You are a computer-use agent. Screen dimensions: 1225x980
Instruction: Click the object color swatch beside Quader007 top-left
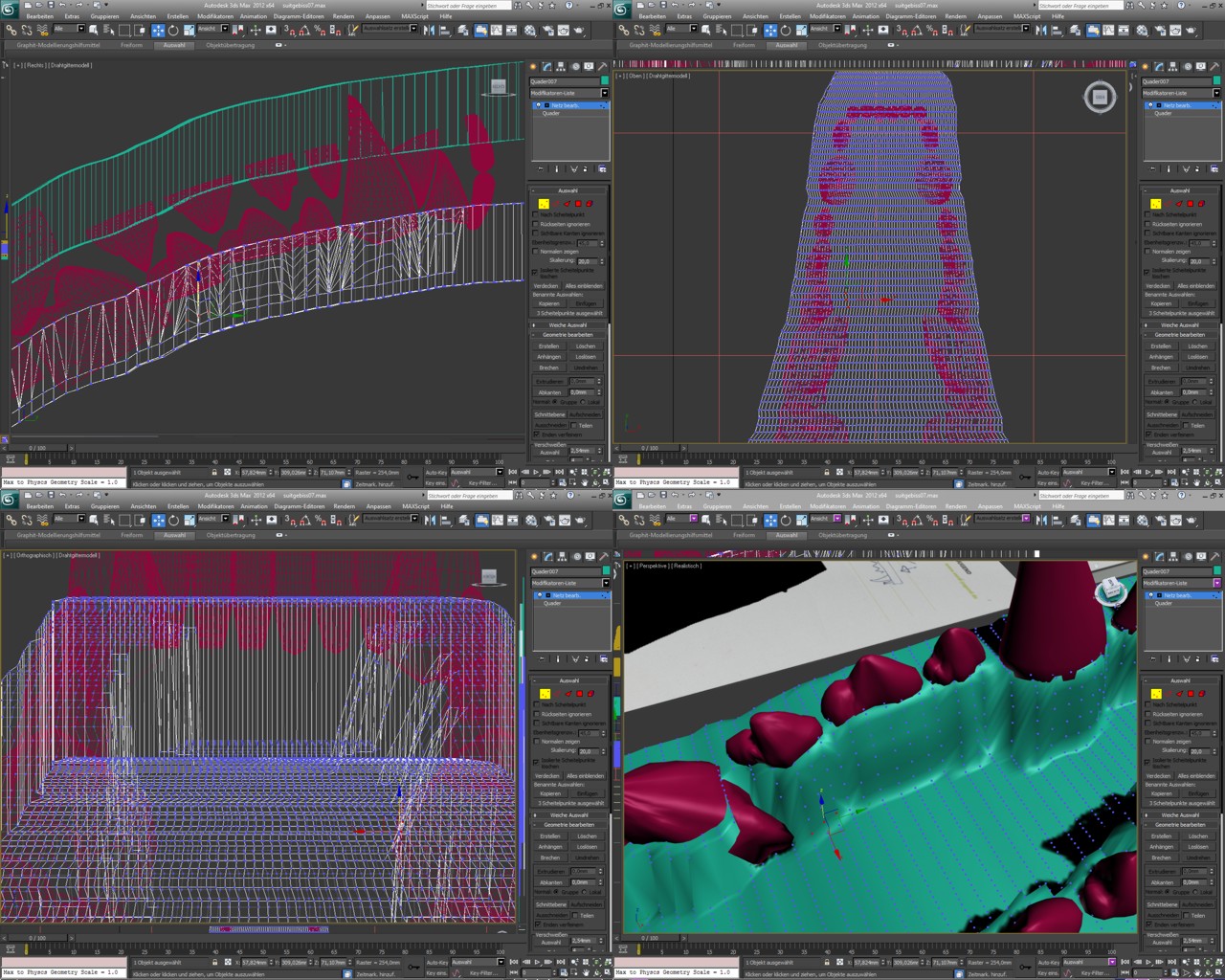click(x=604, y=81)
